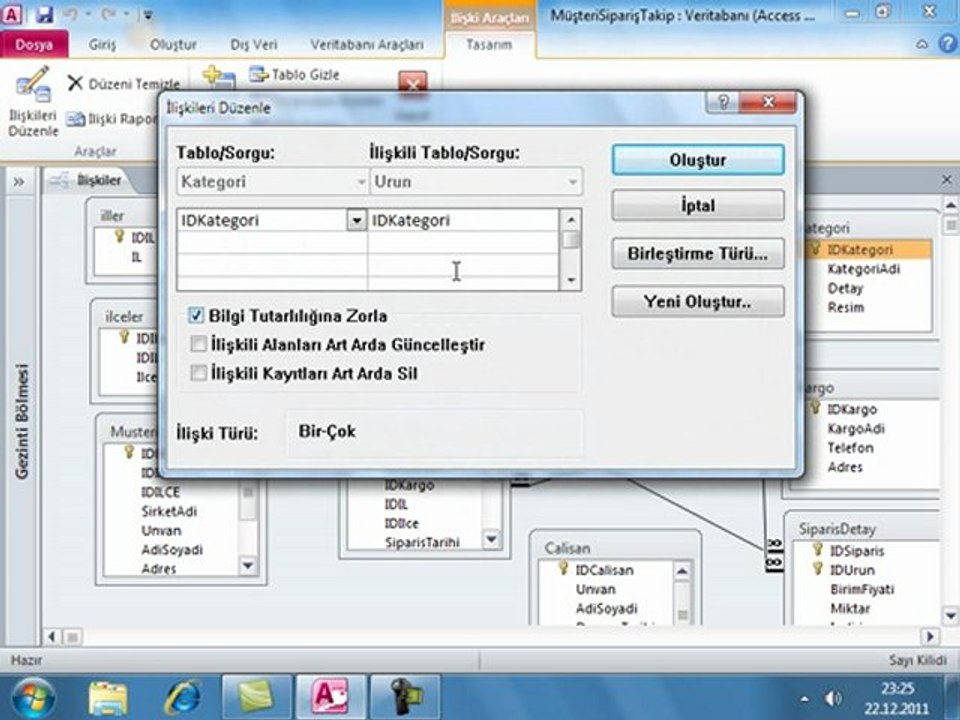Image resolution: width=960 pixels, height=720 pixels.
Task: Click down arrow of Siparis table list
Action: pos(491,539)
